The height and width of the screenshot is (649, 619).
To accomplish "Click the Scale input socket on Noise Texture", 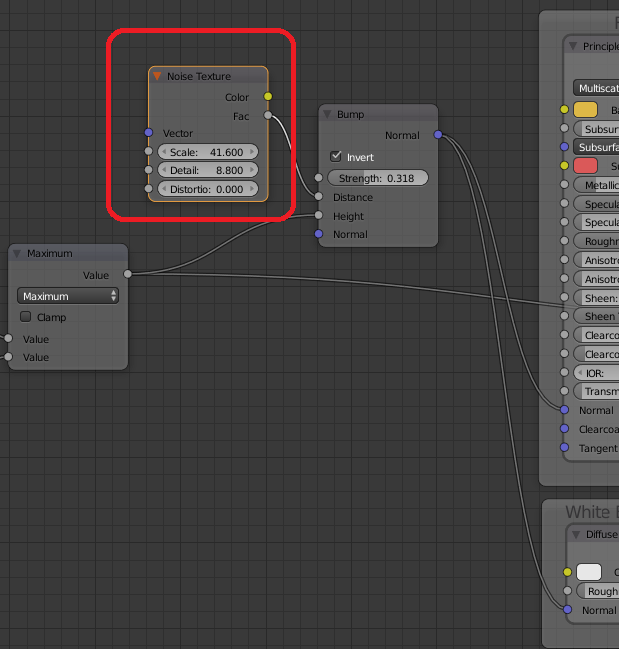I will 149,151.
